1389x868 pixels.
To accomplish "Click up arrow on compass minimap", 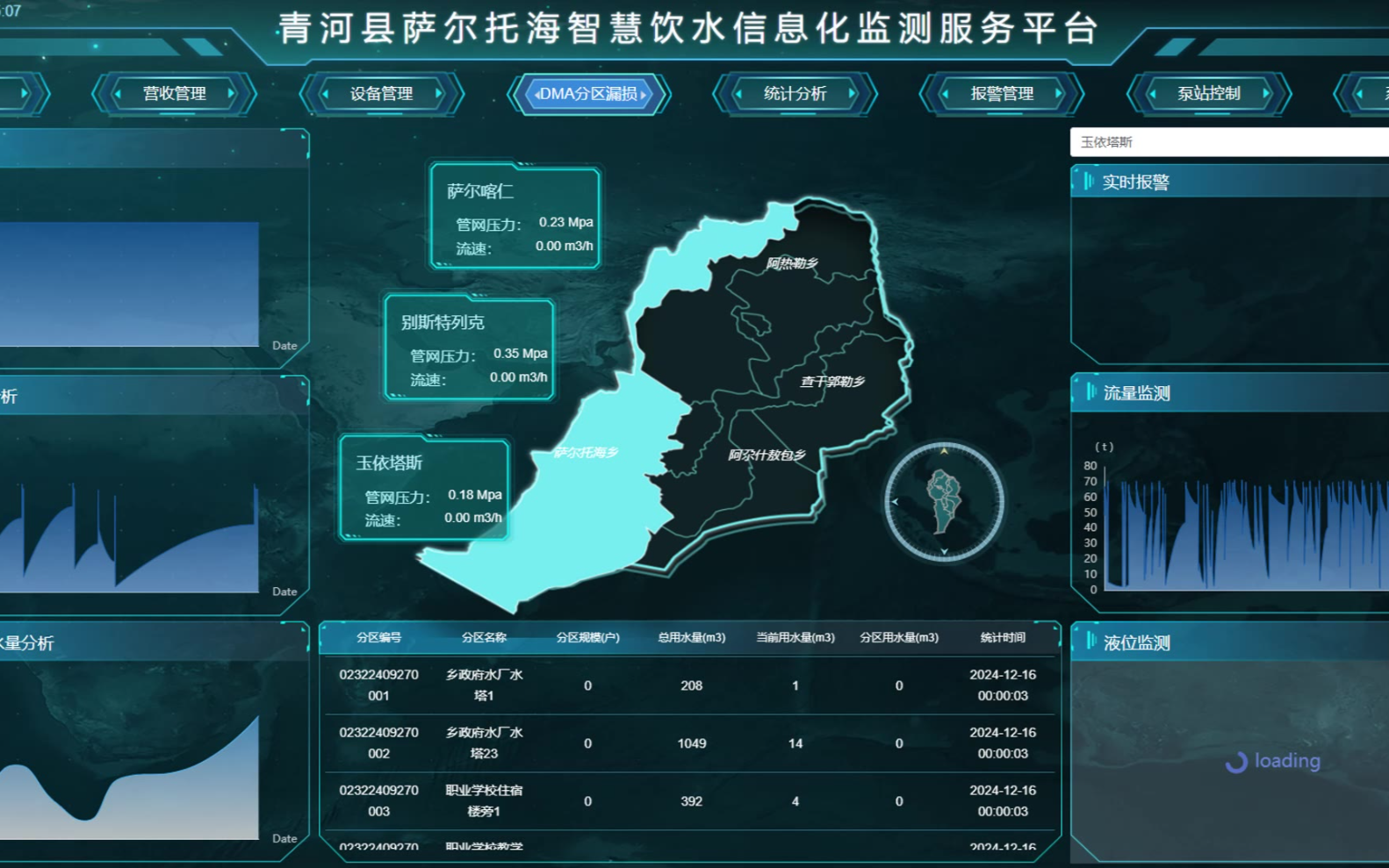I will (944, 451).
